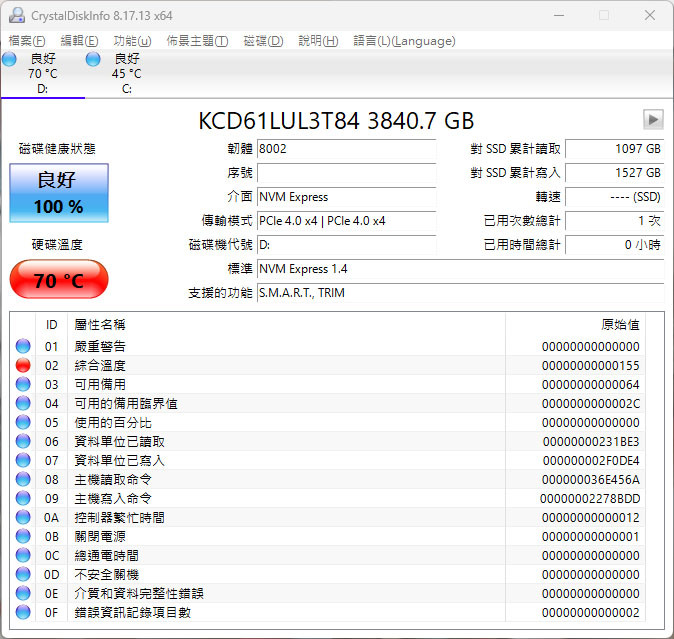Click the blue orb for attribute 08 主機讀取命令

[23, 479]
